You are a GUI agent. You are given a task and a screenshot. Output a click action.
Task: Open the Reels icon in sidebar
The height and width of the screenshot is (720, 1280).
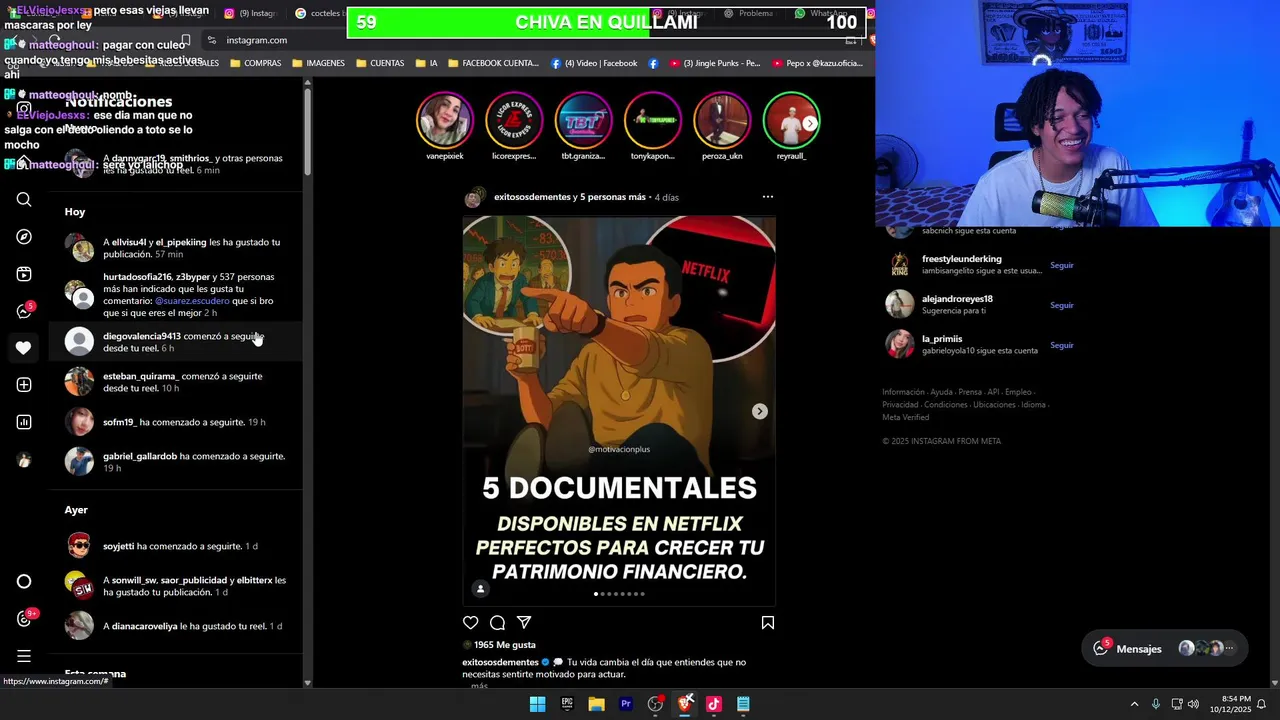tap(24, 274)
